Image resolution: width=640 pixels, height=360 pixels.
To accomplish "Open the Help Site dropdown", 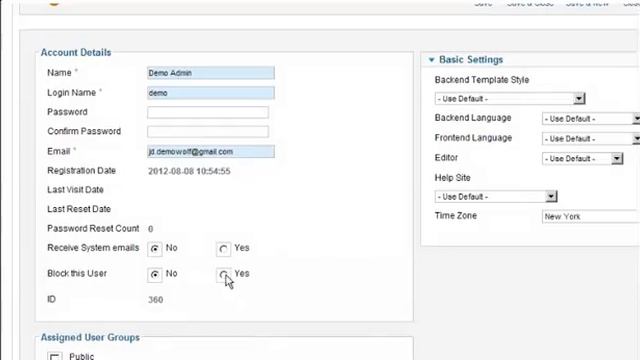I will [x=496, y=196].
